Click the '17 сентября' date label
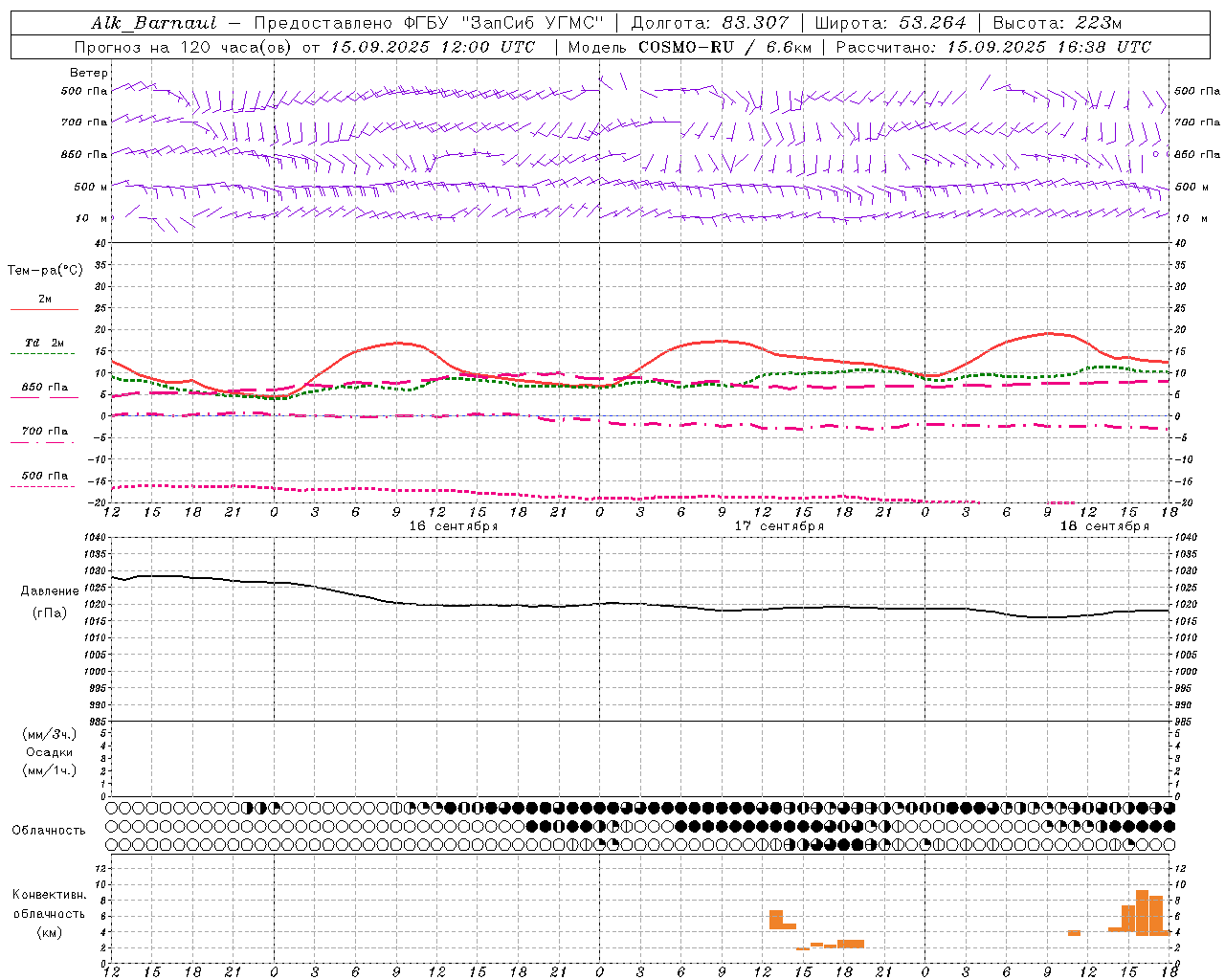 click(779, 526)
